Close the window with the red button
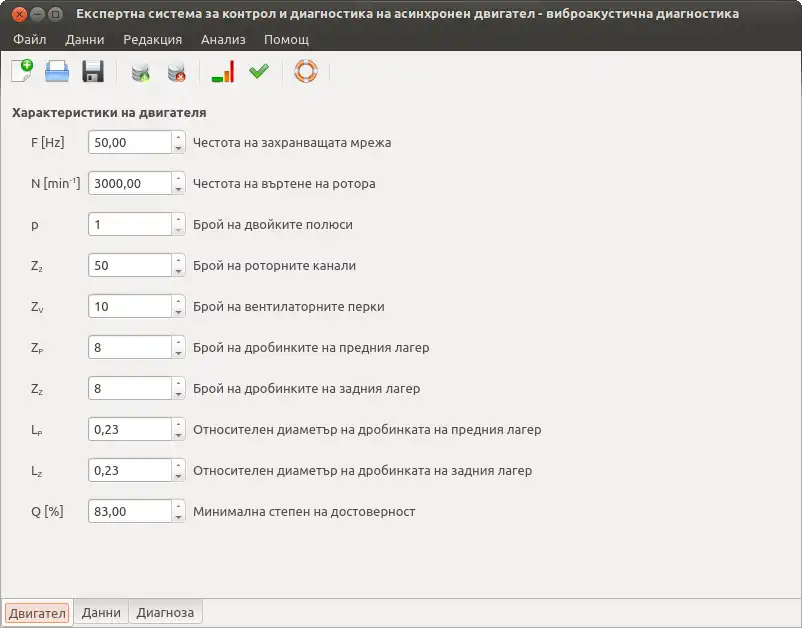This screenshot has height=628, width=802. (x=19, y=14)
